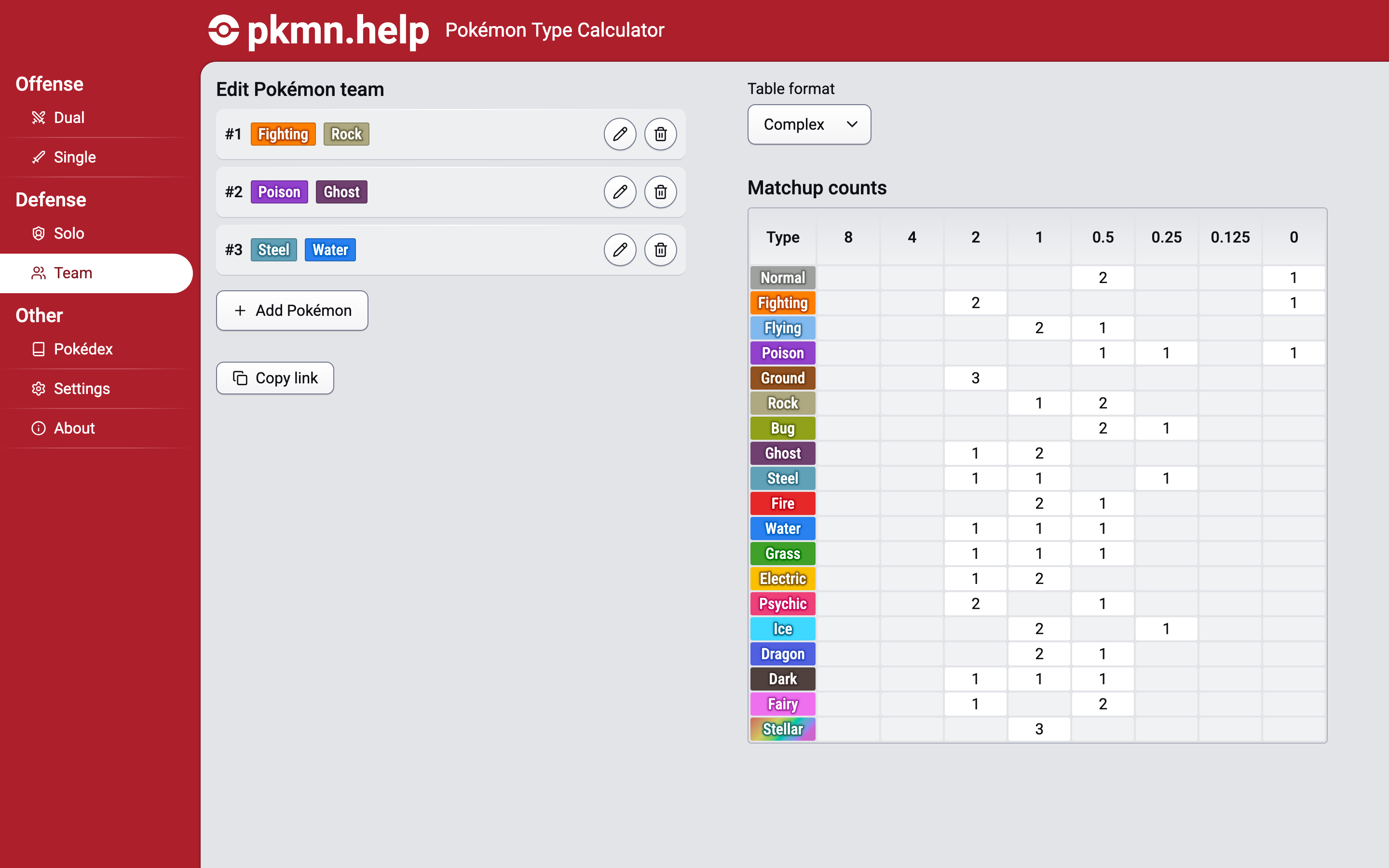
Task: Open the Table format dropdown
Action: click(809, 124)
